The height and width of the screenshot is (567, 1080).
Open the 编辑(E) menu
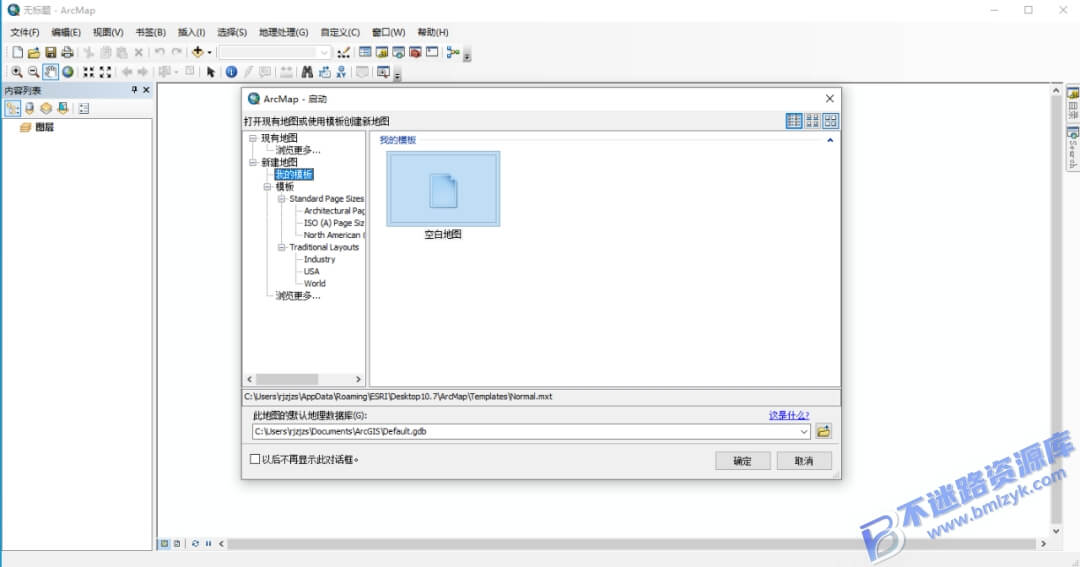[x=66, y=32]
